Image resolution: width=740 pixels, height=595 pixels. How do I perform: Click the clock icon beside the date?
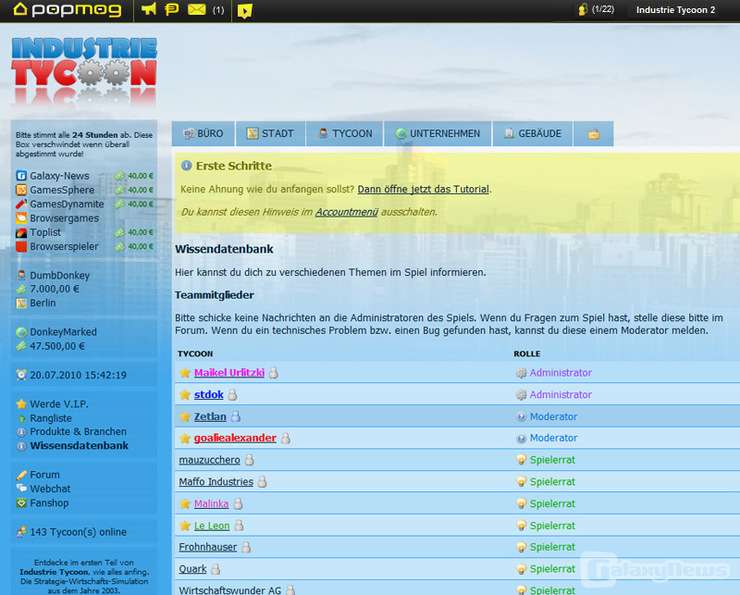[x=21, y=375]
